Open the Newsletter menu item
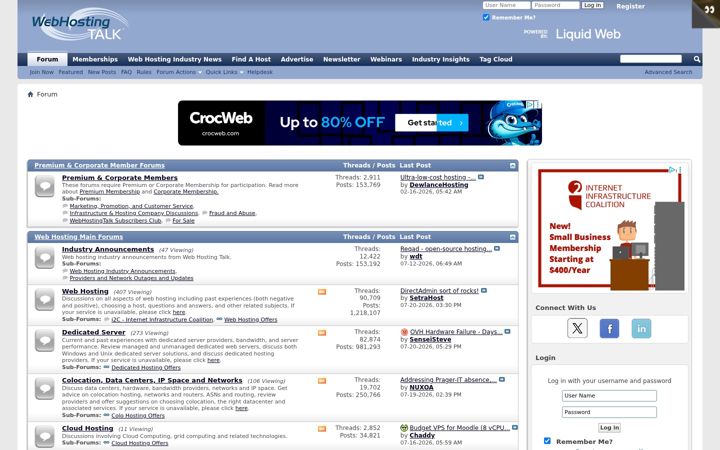Viewport: 720px width, 450px height. (x=342, y=59)
